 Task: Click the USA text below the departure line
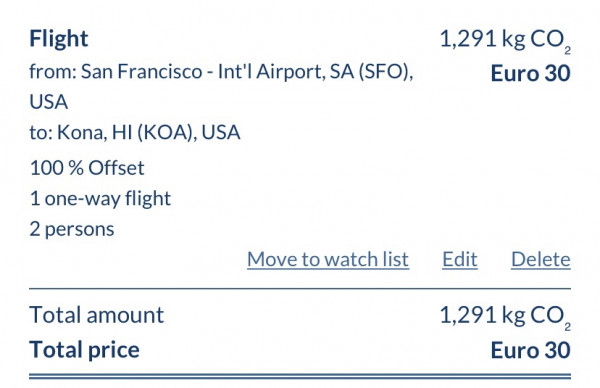point(49,102)
